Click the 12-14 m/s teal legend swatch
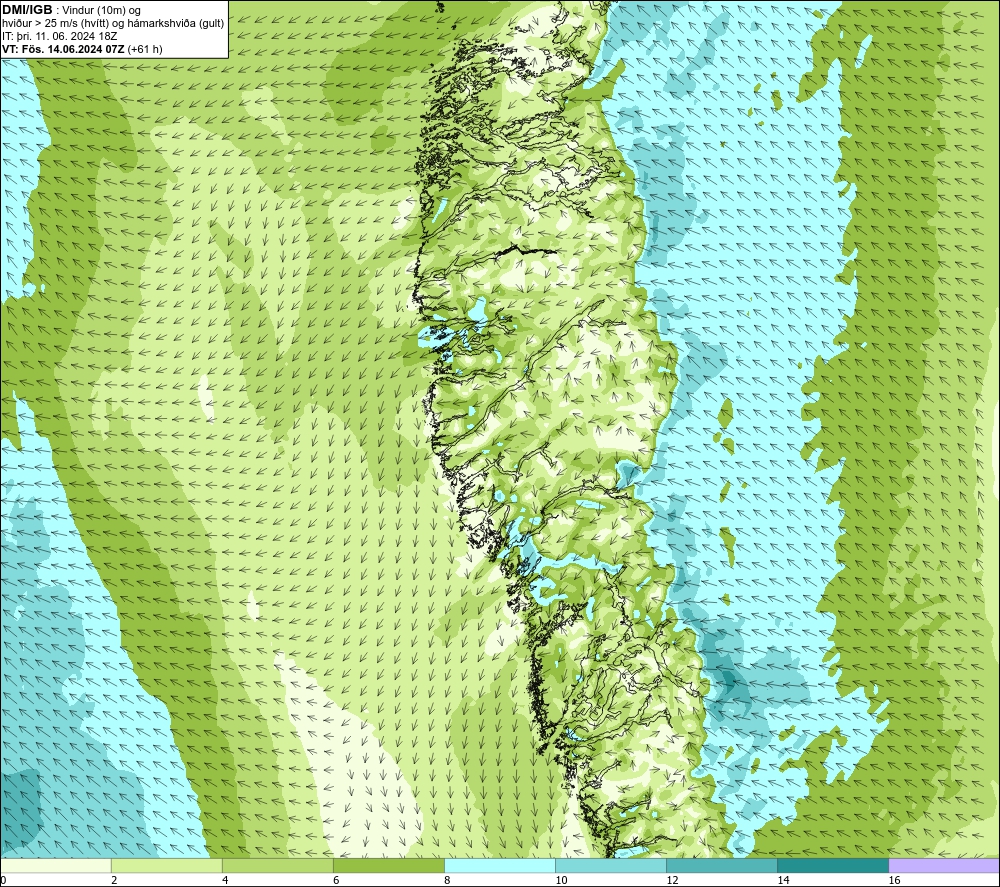The width and height of the screenshot is (1000, 887). [722, 865]
